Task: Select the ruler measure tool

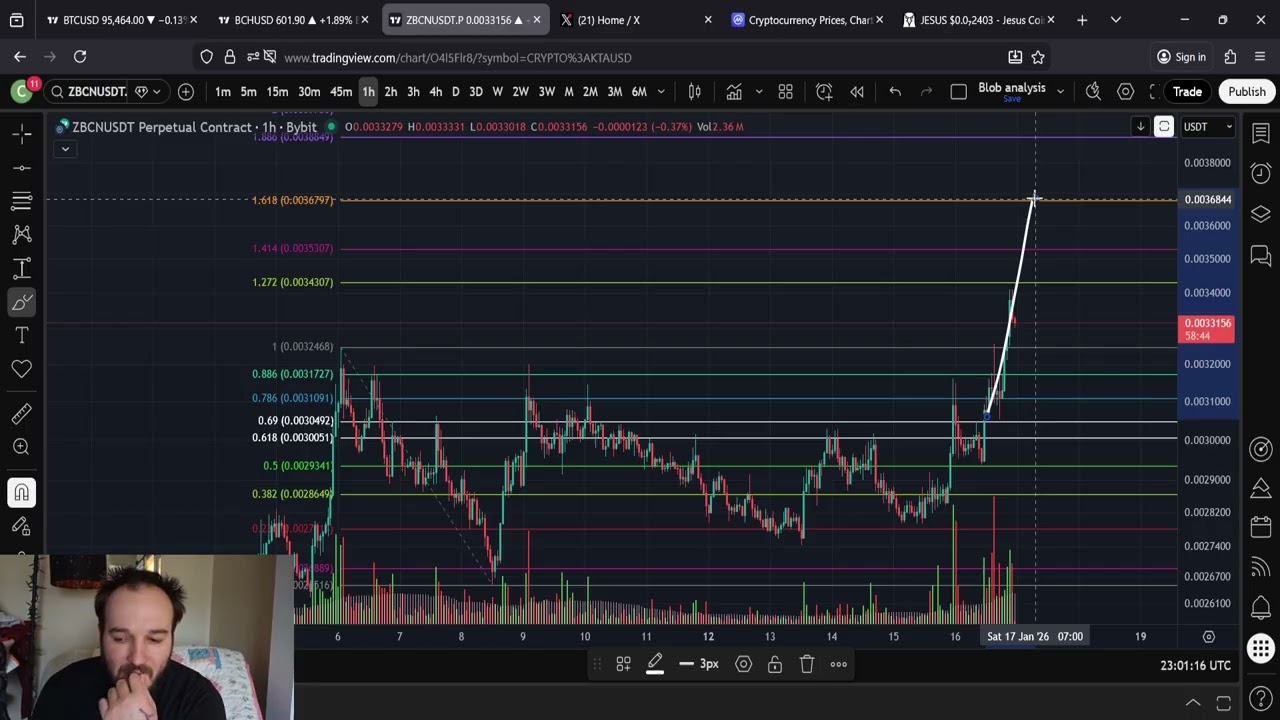Action: [22, 414]
